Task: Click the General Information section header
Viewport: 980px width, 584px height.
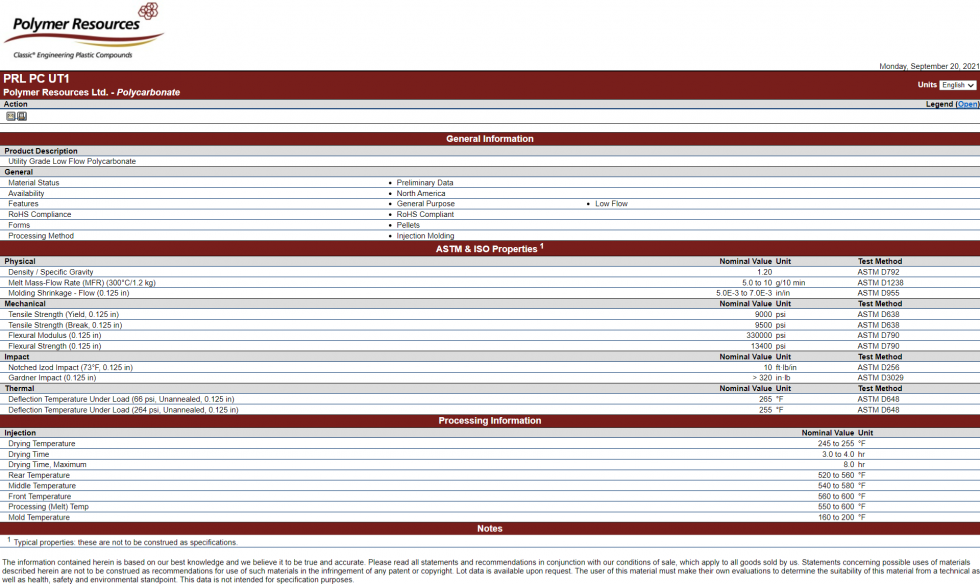Action: (489, 139)
